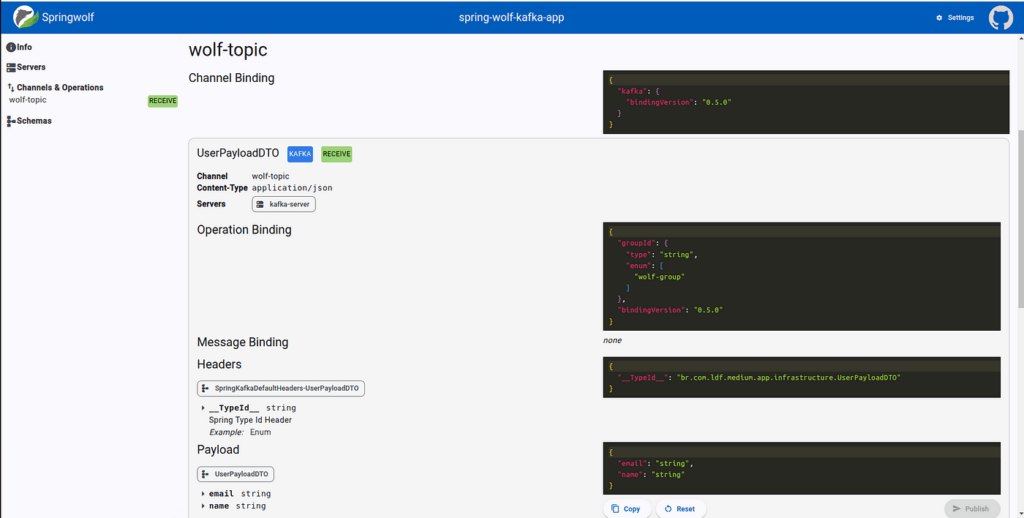Open the SpringKafkaDefaultHeaders-UserPayloadDTO schema link
This screenshot has width=1024, height=518.
coord(281,388)
